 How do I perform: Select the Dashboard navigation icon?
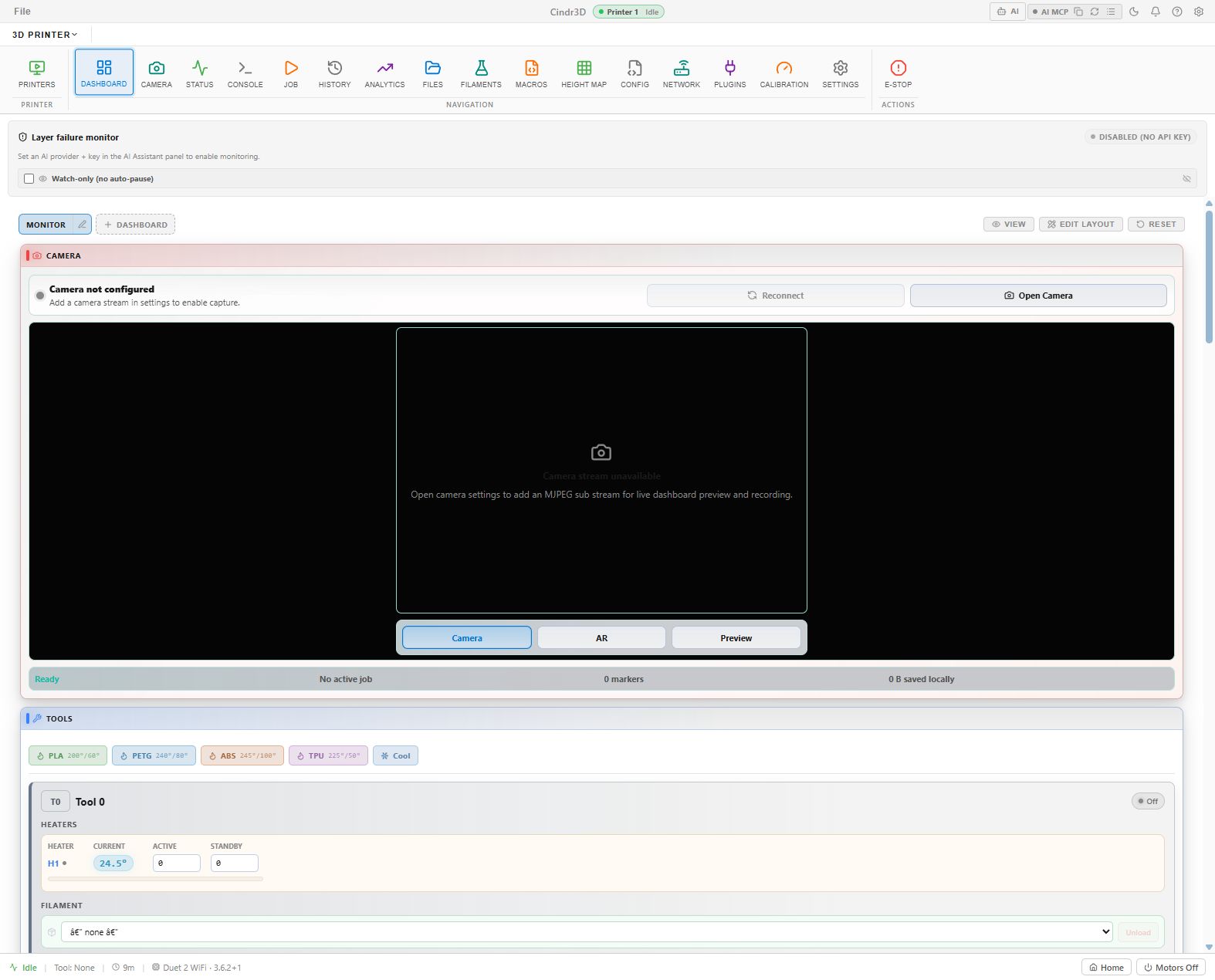(x=104, y=73)
